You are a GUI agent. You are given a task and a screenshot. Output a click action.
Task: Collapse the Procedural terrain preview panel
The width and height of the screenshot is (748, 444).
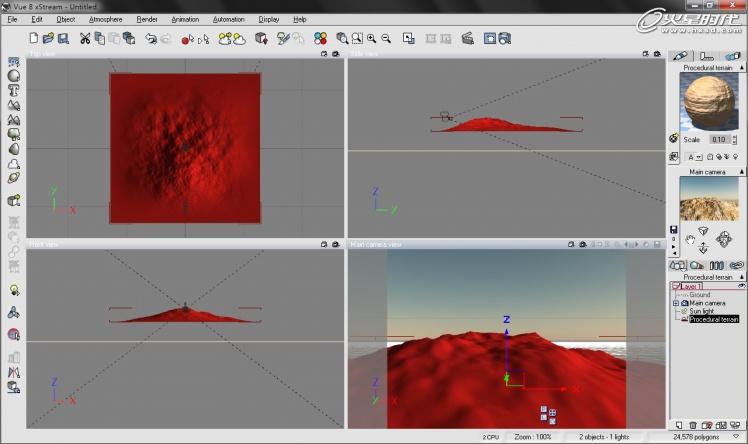742,68
